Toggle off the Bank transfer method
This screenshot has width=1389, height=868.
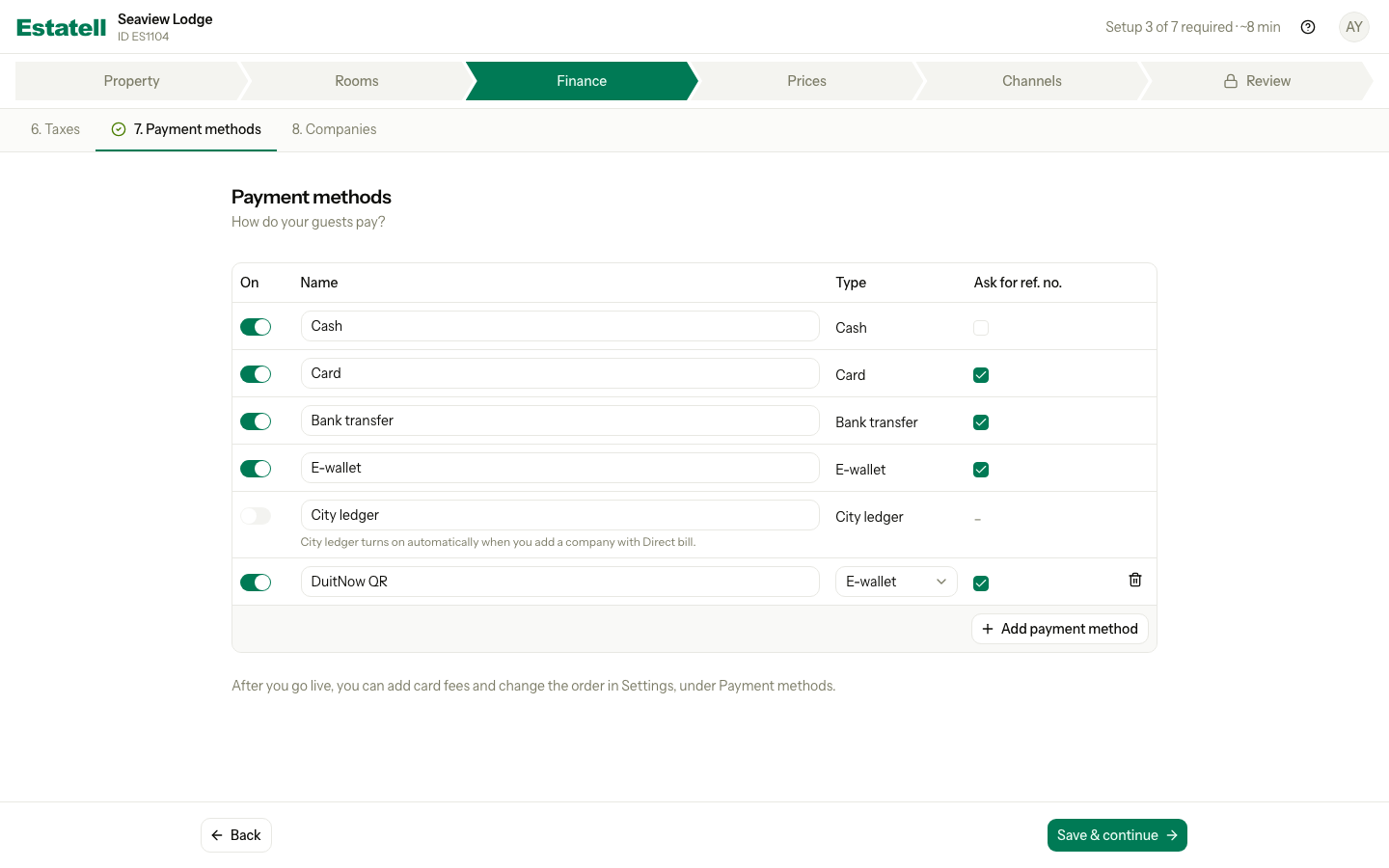pos(256,421)
